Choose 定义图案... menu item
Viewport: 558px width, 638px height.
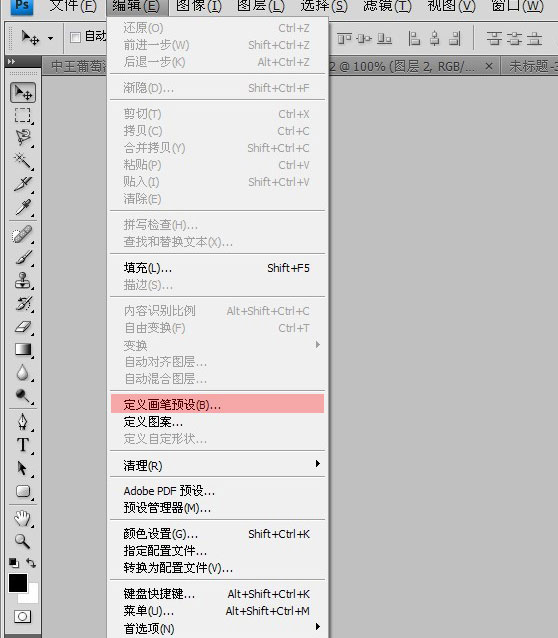coord(217,422)
